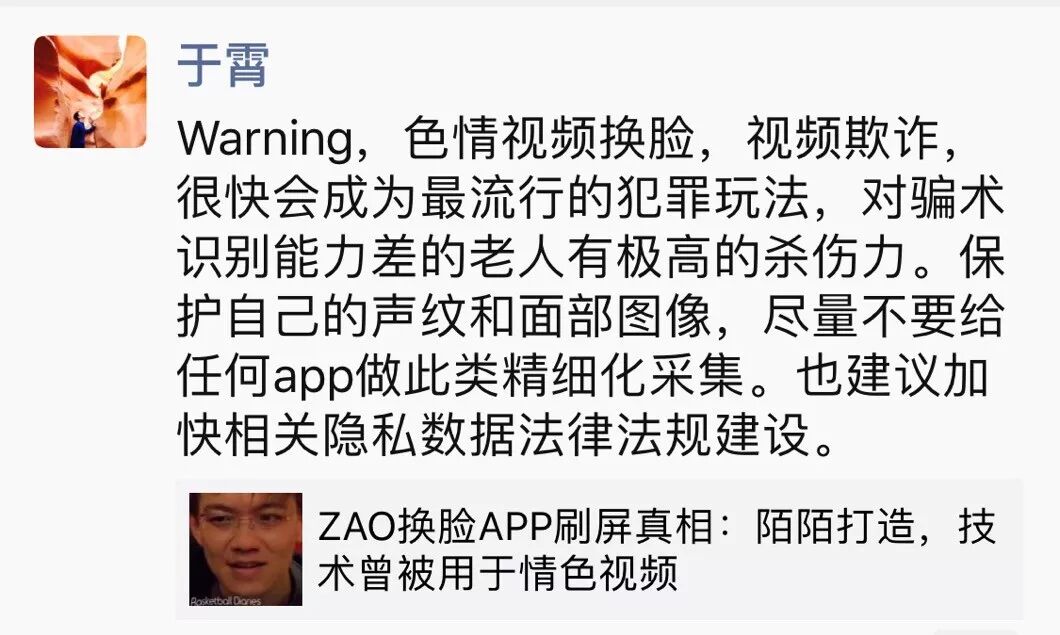Screen dimensions: 1060x635
Task: Tap the phrase 也建议加 in post
Action: (x=892, y=375)
